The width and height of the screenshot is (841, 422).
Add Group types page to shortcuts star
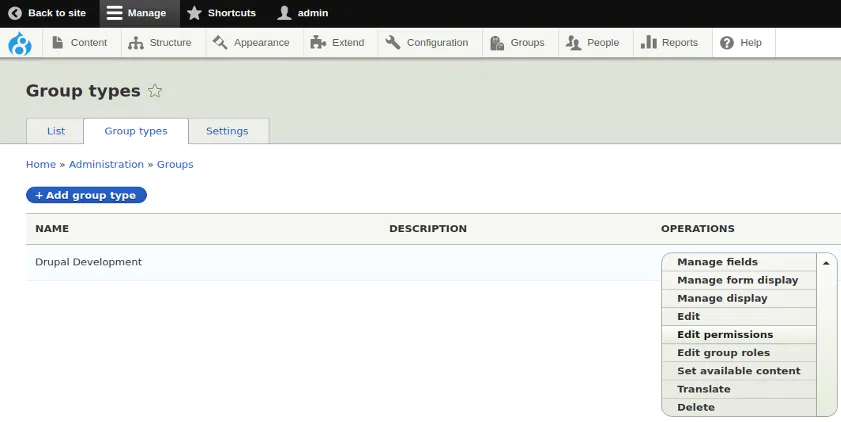point(155,91)
